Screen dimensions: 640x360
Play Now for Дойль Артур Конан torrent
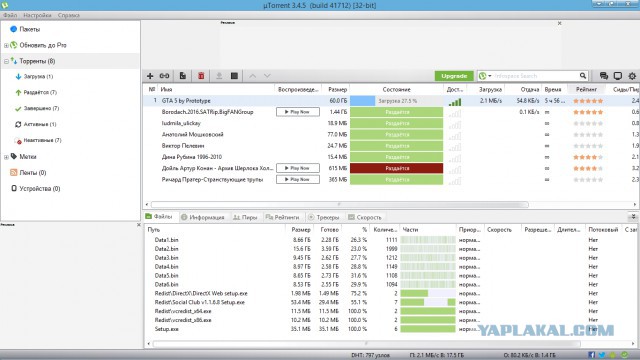tap(298, 168)
